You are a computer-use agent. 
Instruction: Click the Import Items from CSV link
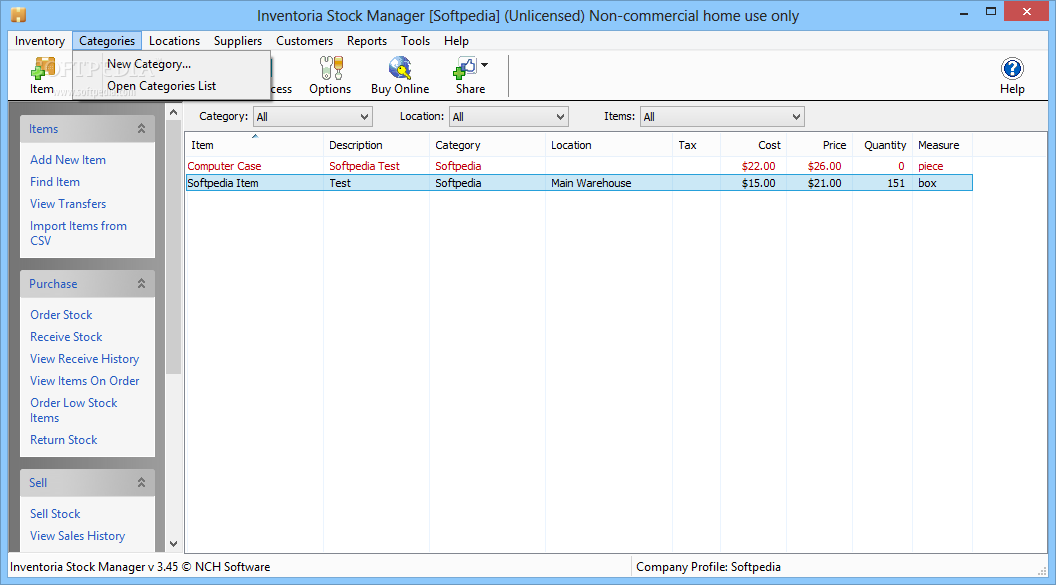[x=78, y=233]
